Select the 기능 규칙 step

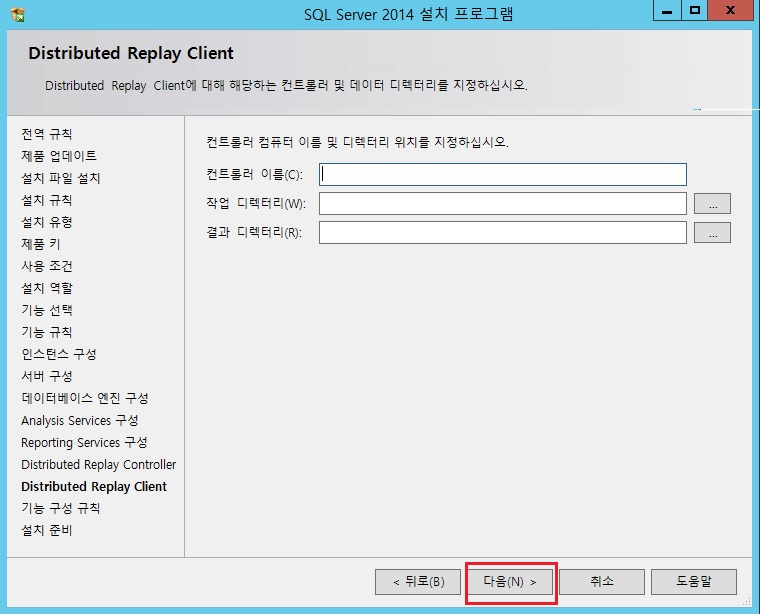(47, 332)
